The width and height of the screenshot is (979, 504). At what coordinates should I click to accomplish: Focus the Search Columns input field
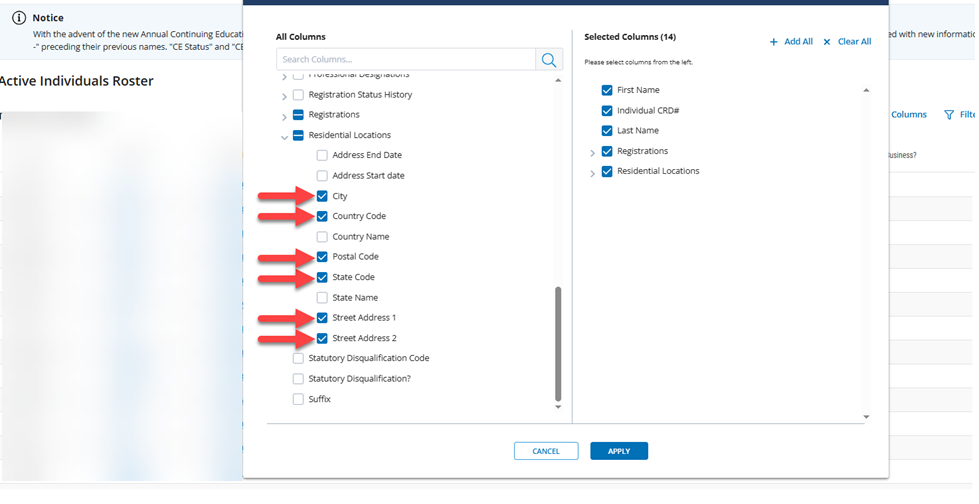406,60
